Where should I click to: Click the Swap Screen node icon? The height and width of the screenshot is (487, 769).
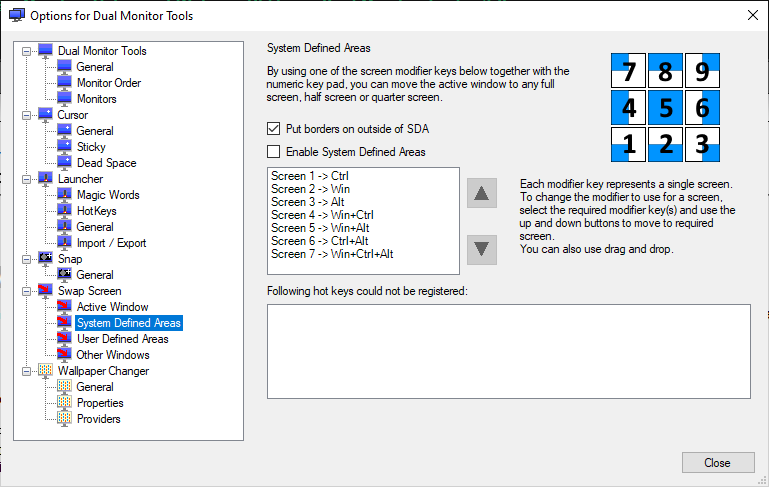[x=45, y=291]
